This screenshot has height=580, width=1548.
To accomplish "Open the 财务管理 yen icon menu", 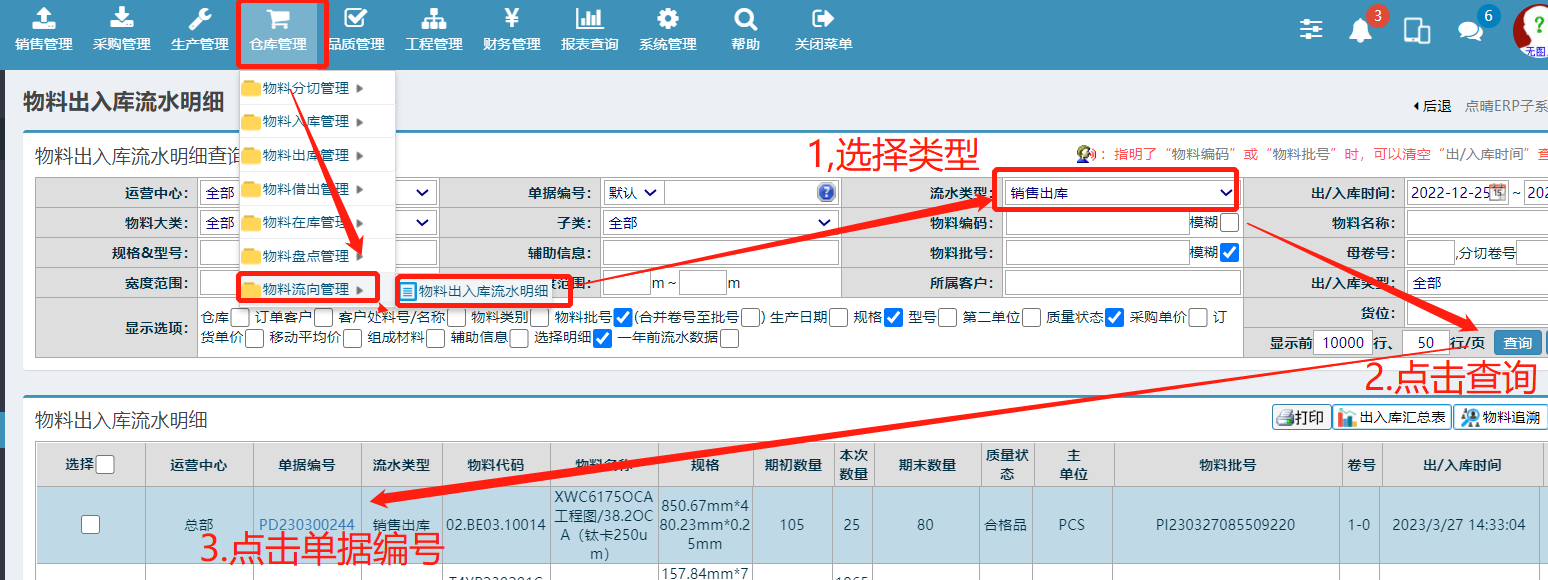I will tap(511, 30).
